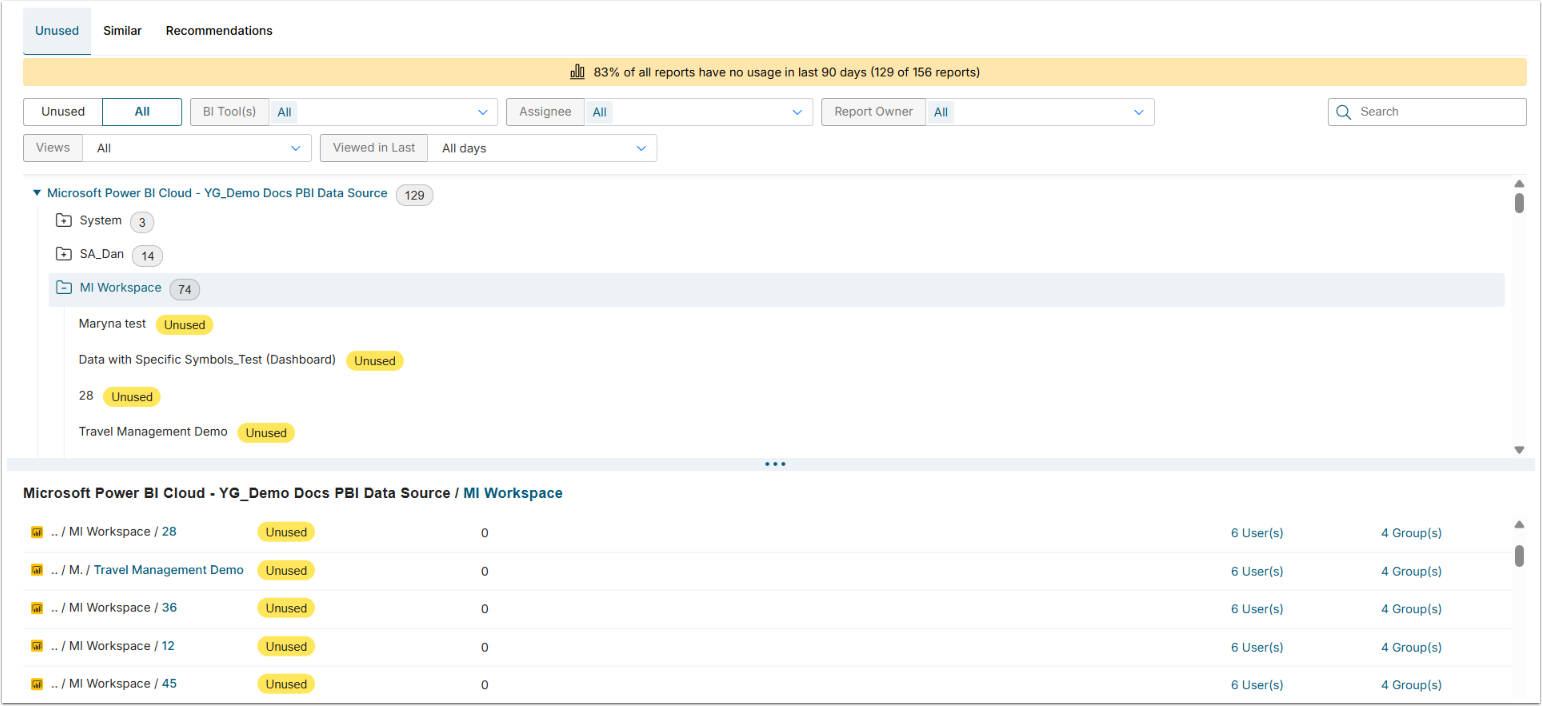Viewport: 1542px width, 706px height.
Task: Select Maryna test in the tree
Action: (x=112, y=324)
